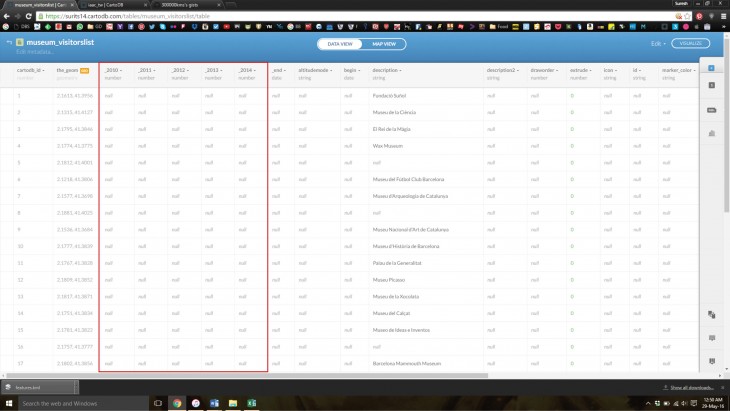
Task: Open the _2010 column header dropdown
Action: tap(112, 70)
